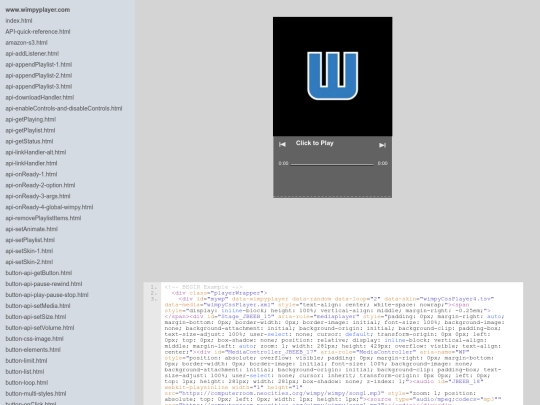Go to api-setSkin-1.html
This screenshot has height=405, width=540.
click(29, 251)
